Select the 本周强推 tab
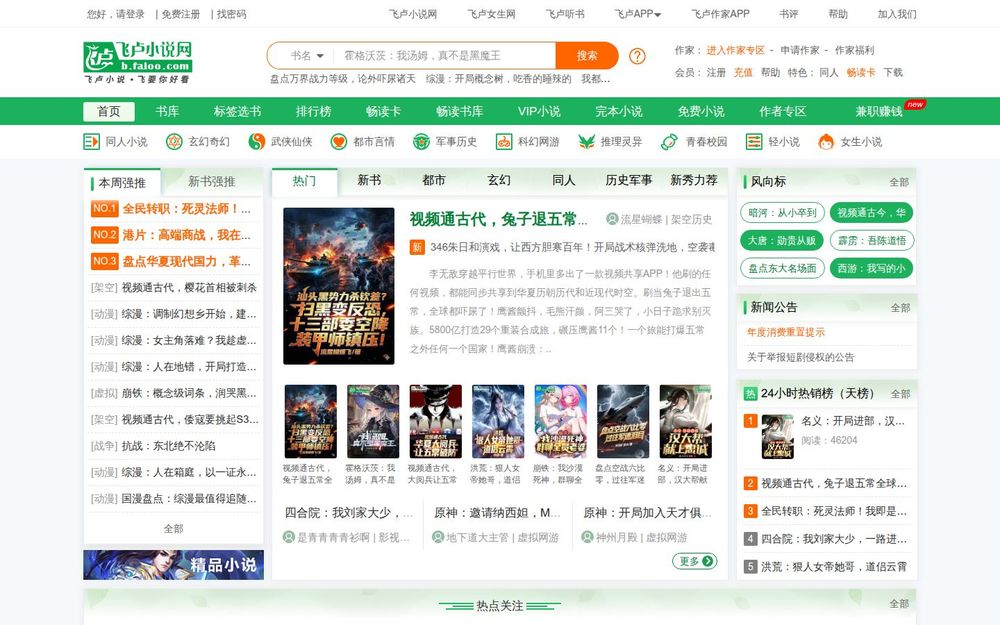This screenshot has width=1000, height=625. click(122, 183)
